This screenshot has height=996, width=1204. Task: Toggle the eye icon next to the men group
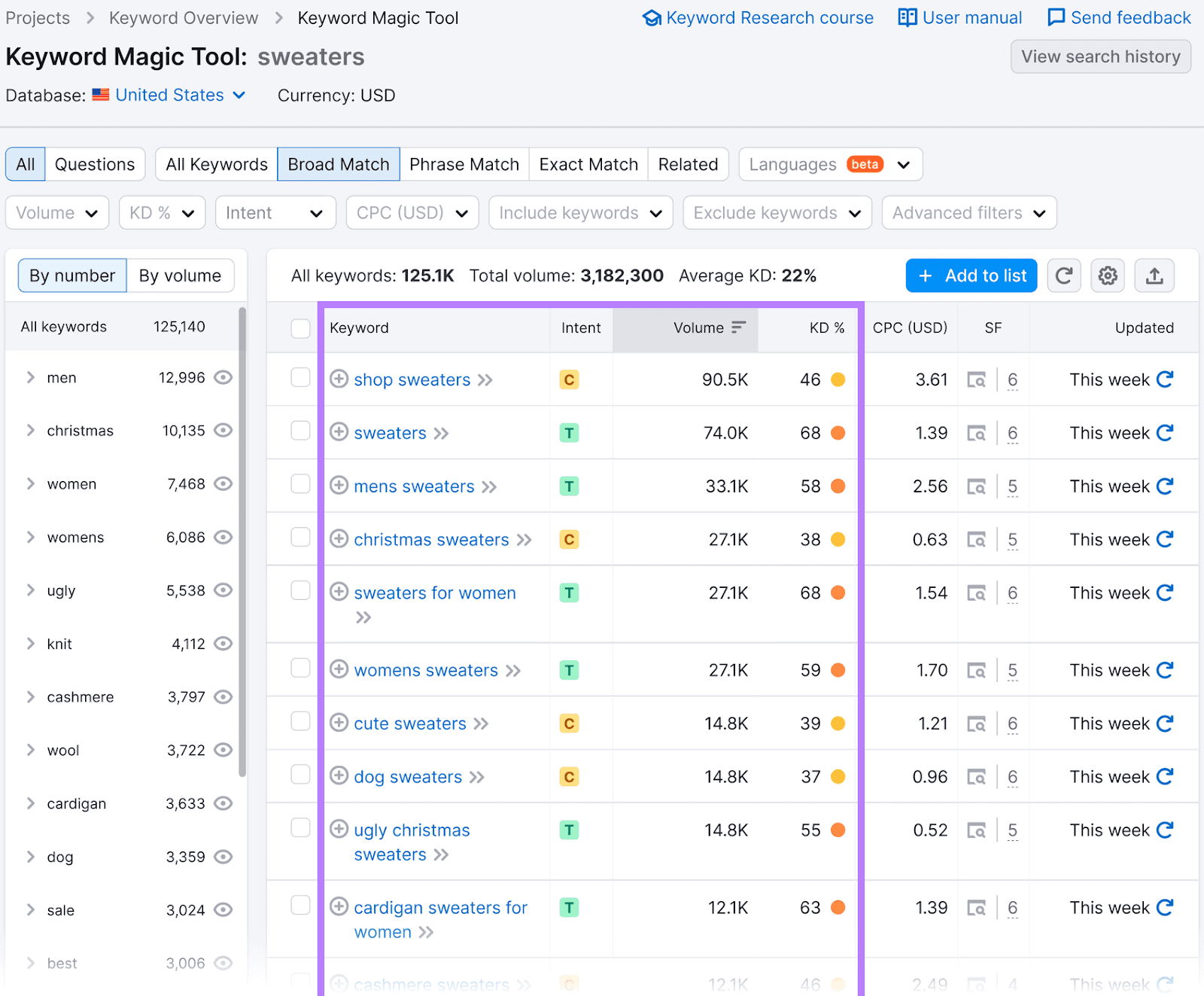click(223, 377)
